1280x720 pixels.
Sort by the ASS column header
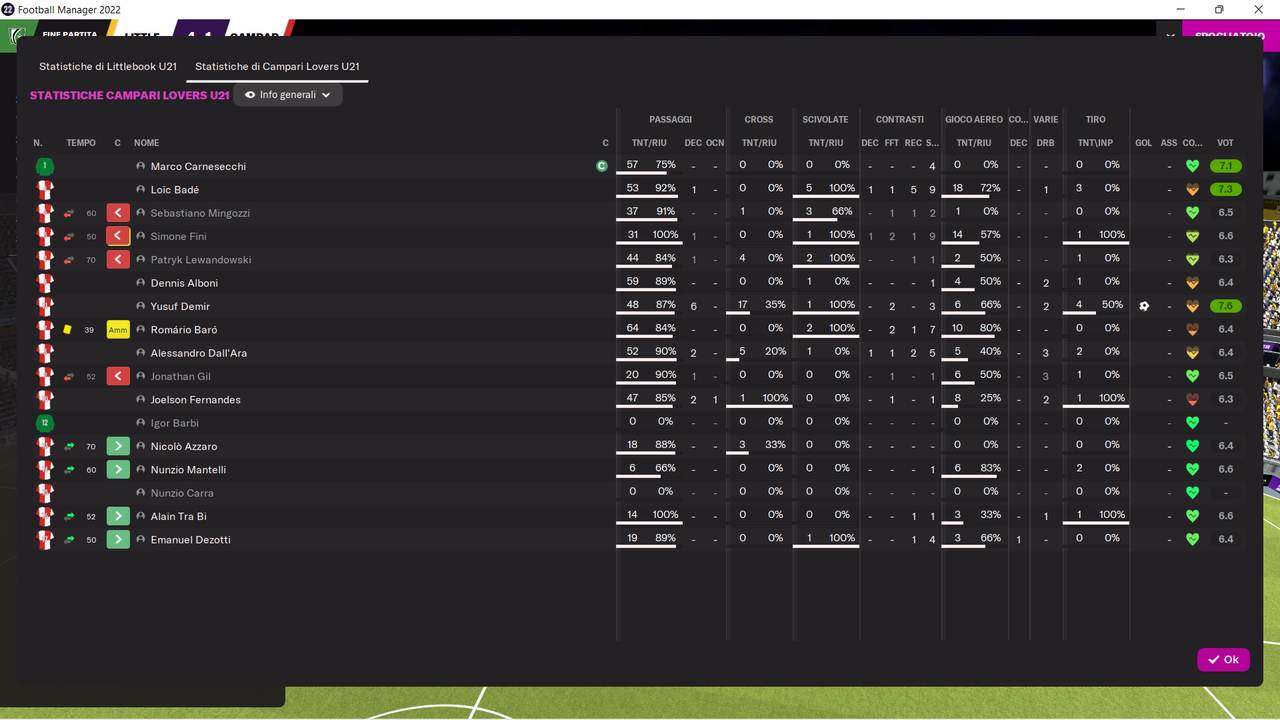tap(1168, 143)
